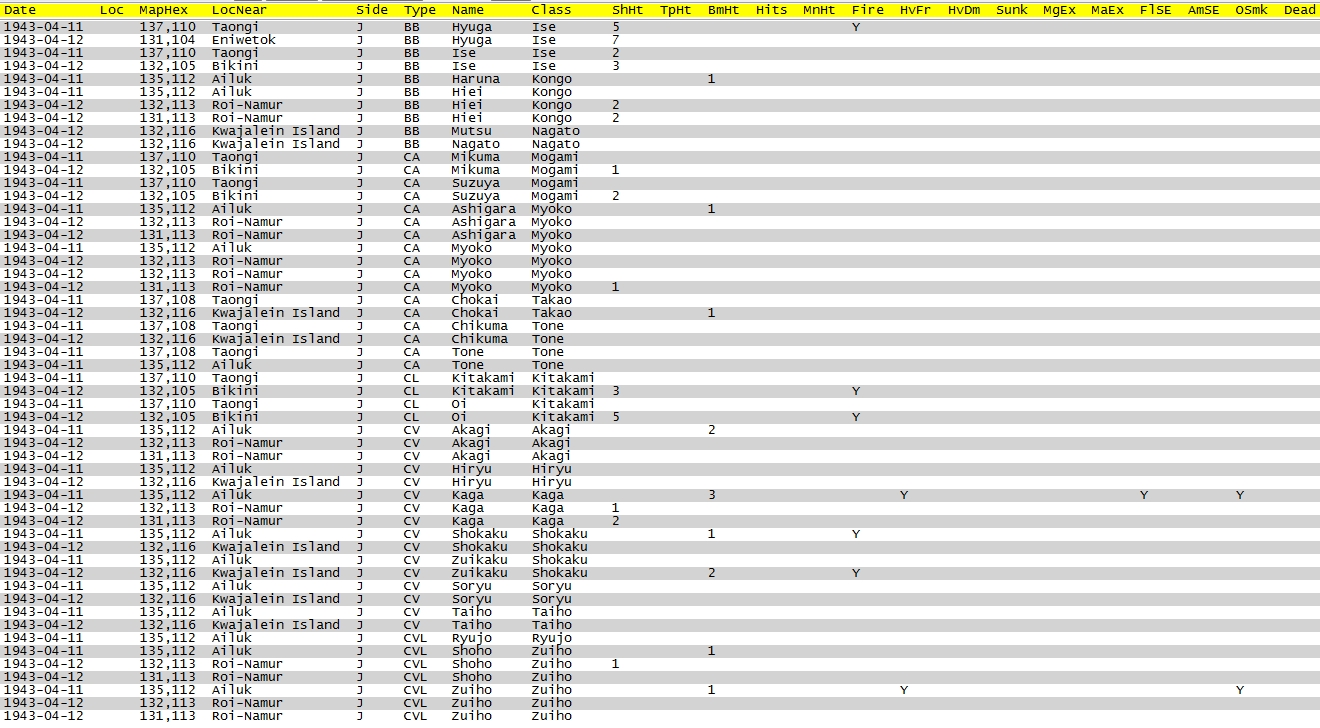This screenshot has width=1320, height=728.
Task: Select the FlSE column header
Action: (x=1156, y=10)
